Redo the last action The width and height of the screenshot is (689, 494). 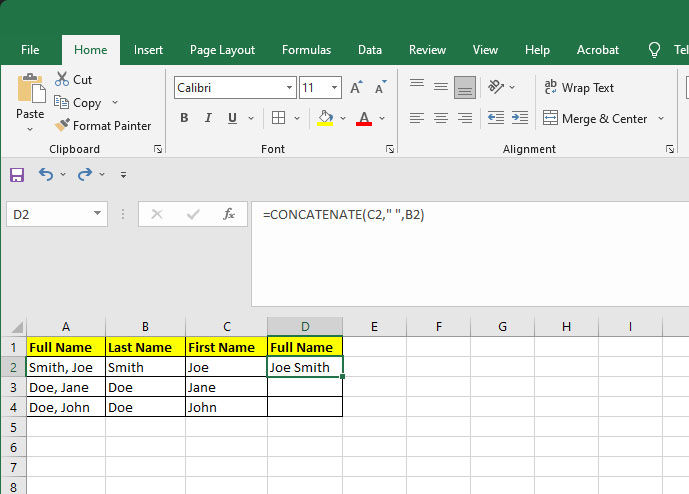[85, 174]
